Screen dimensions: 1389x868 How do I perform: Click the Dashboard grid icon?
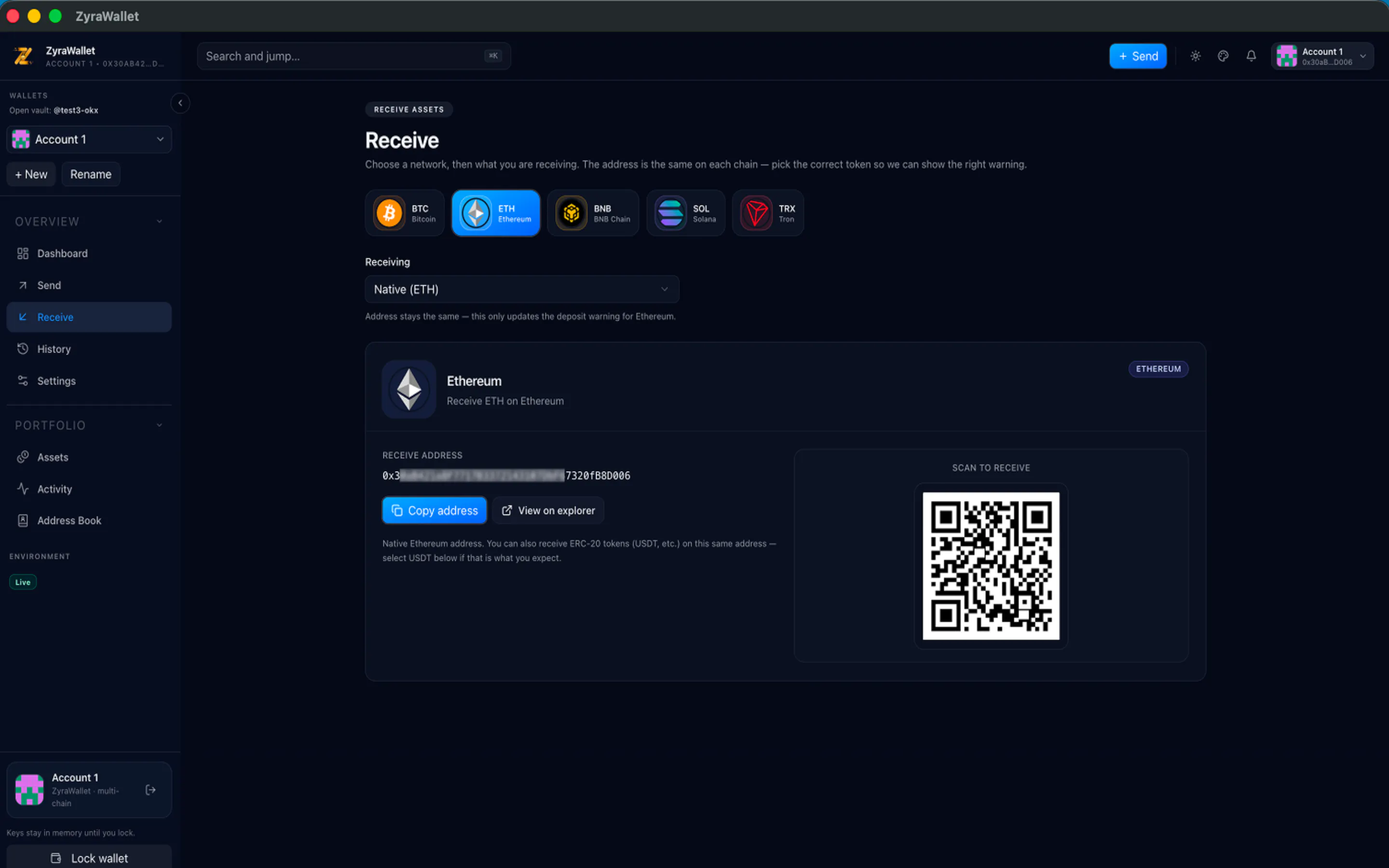(x=23, y=253)
